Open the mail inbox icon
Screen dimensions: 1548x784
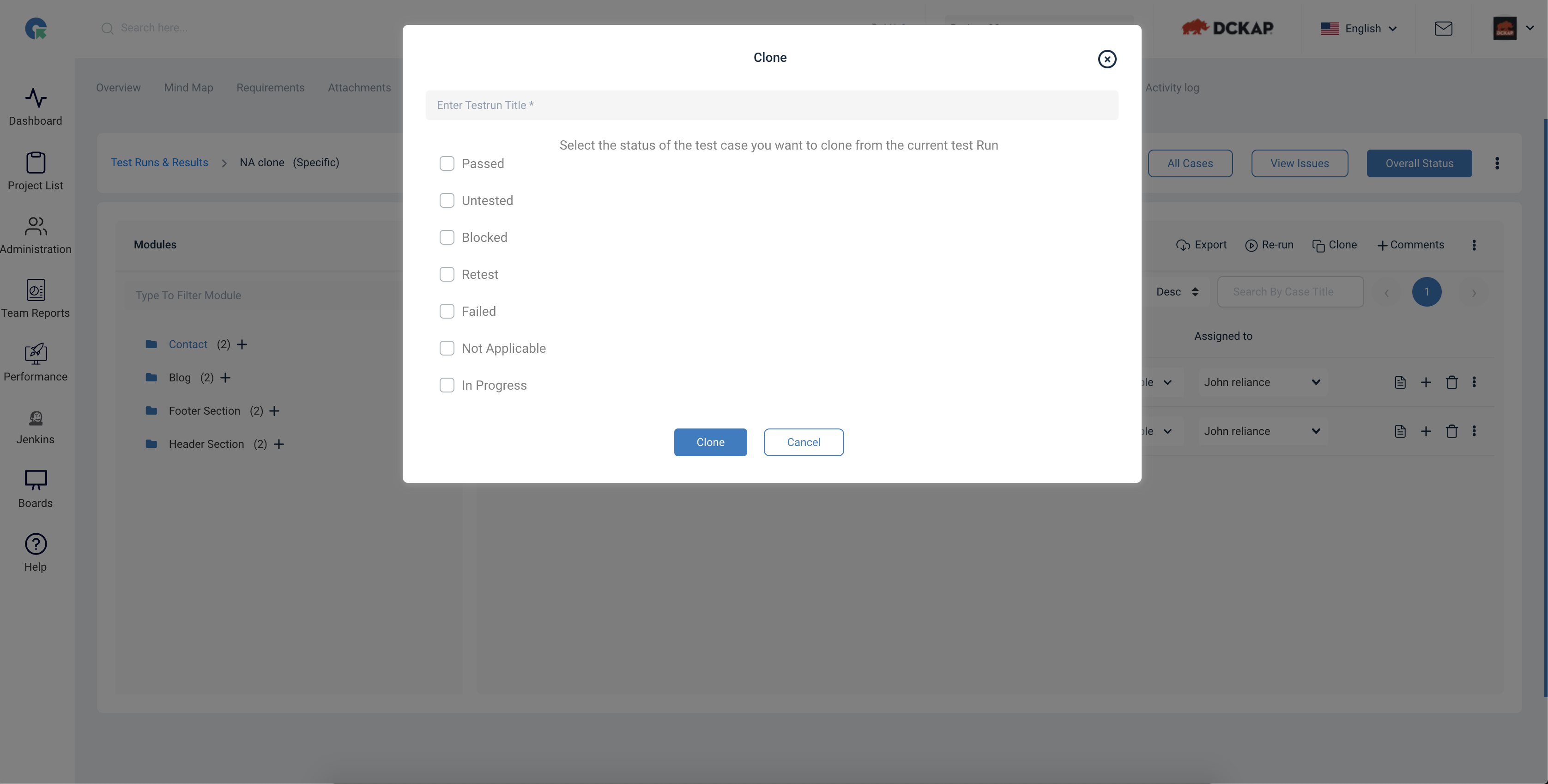coord(1444,28)
